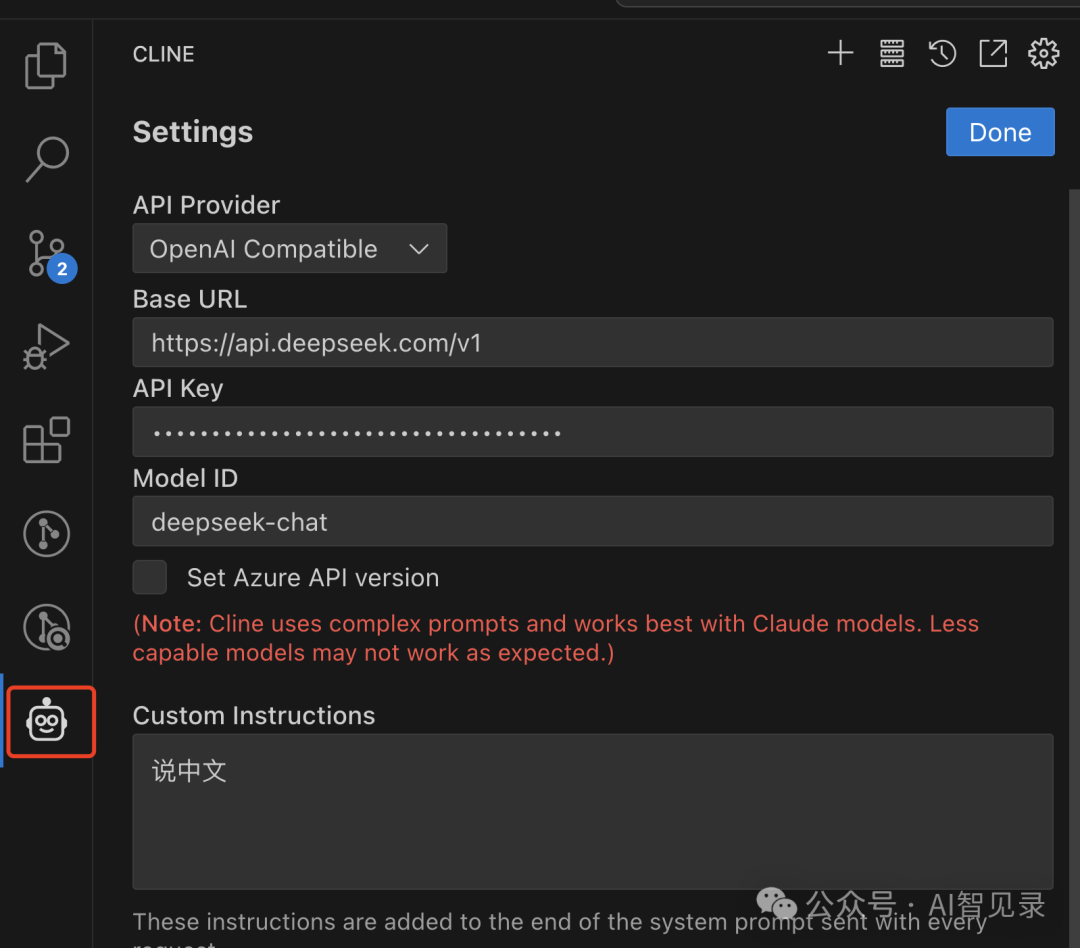This screenshot has height=948, width=1080.
Task: Click the Base URL input field
Action: click(593, 342)
